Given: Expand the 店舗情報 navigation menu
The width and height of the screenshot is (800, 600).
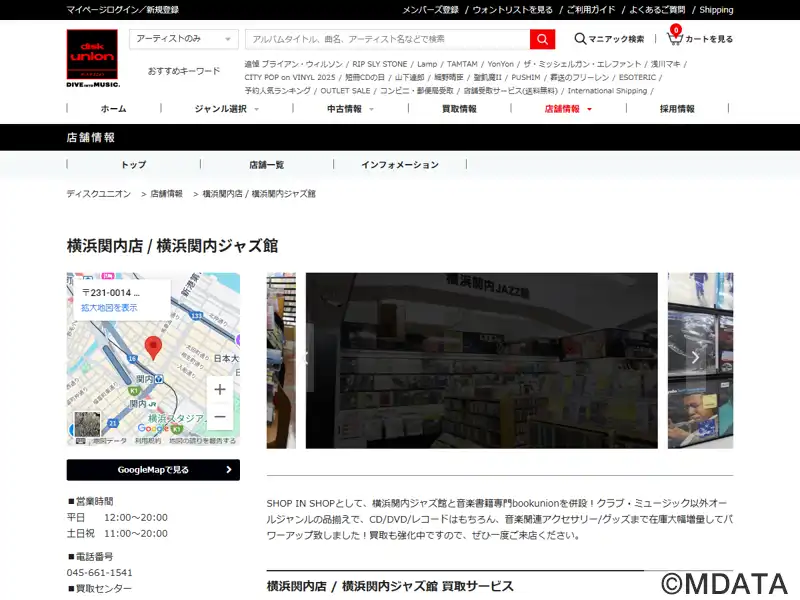Looking at the screenshot, I should (568, 109).
